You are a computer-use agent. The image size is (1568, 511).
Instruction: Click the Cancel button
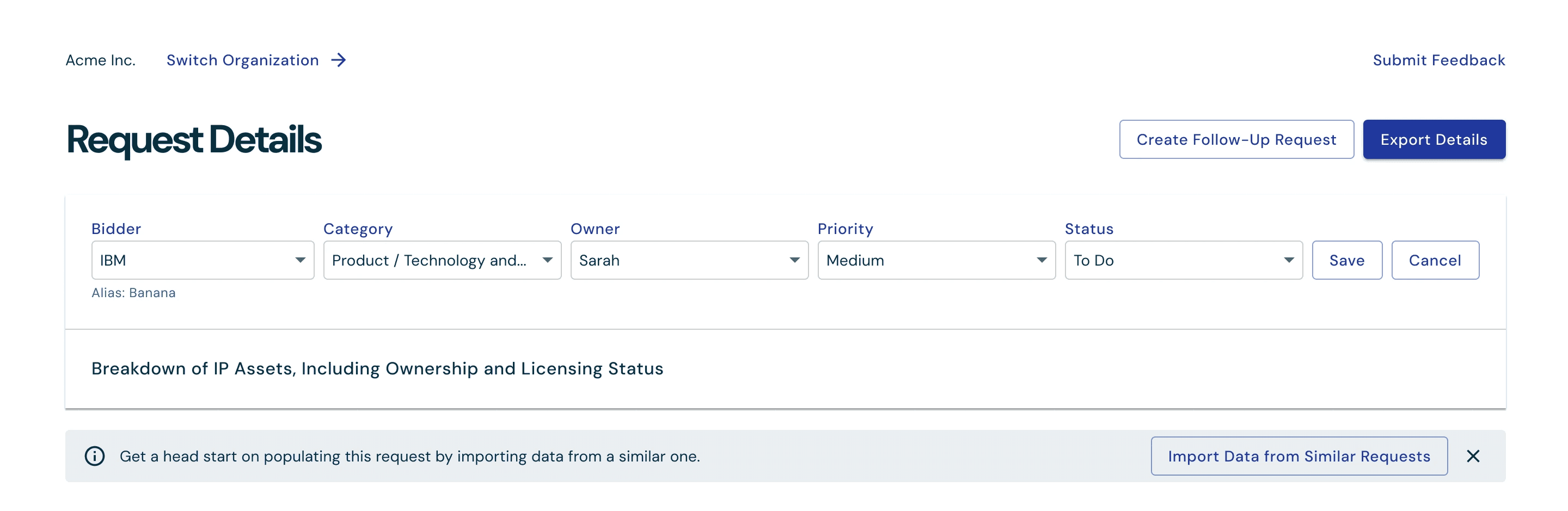pos(1435,260)
